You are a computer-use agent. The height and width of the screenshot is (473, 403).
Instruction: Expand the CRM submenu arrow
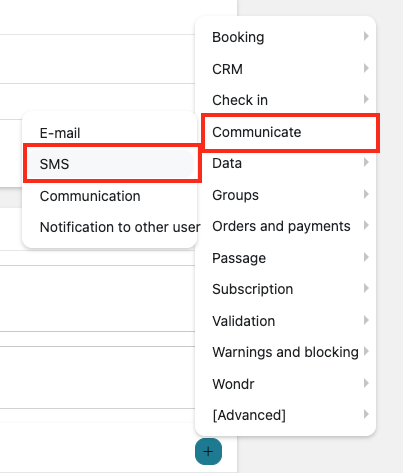pos(366,68)
